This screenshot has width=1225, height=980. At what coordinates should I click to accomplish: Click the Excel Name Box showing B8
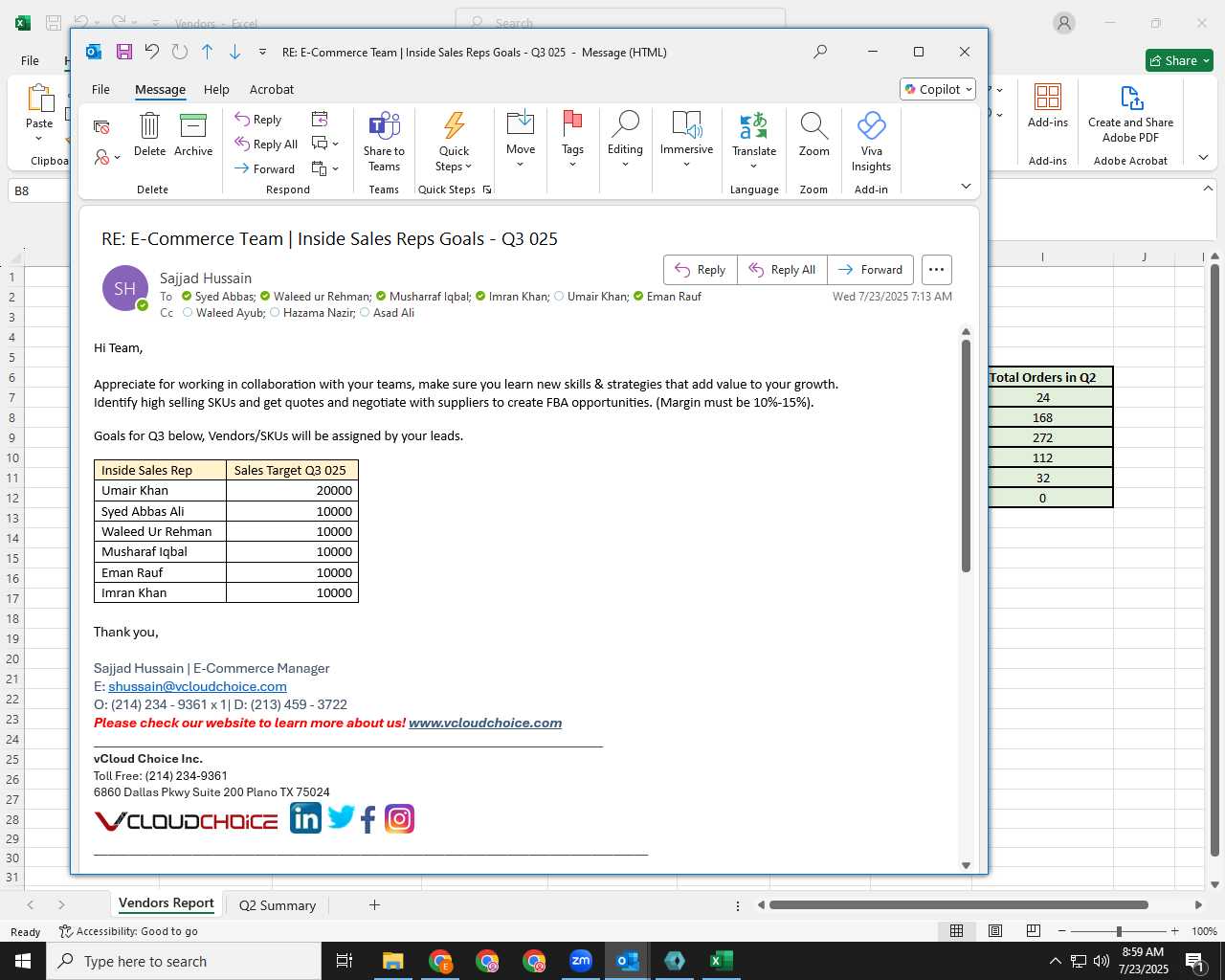tap(38, 190)
